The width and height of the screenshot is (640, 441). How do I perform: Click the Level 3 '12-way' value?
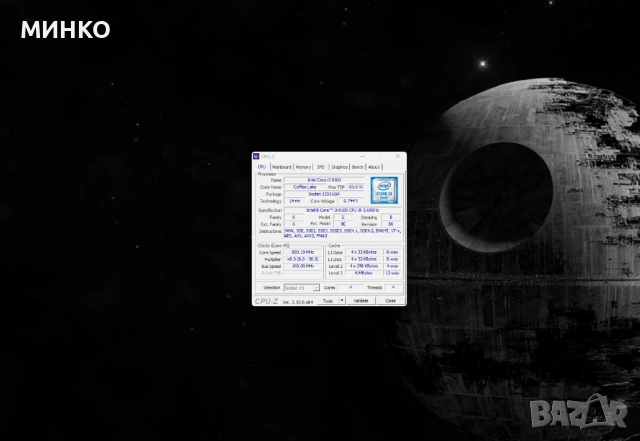[392, 273]
